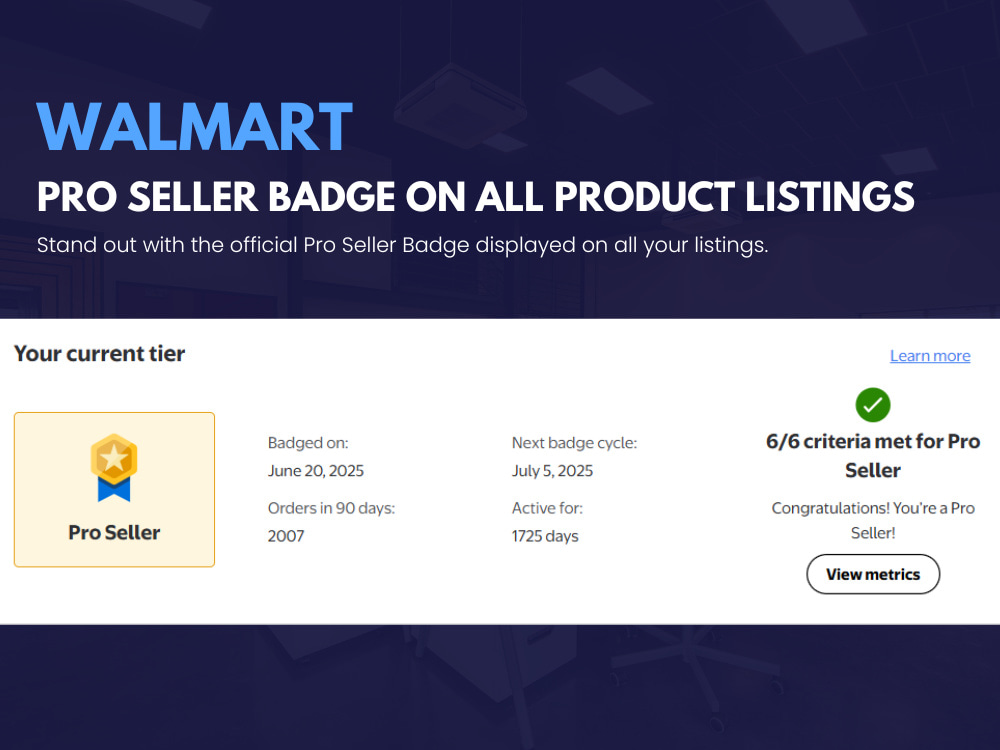Open the View metrics button
This screenshot has width=1000, height=750.
[872, 574]
